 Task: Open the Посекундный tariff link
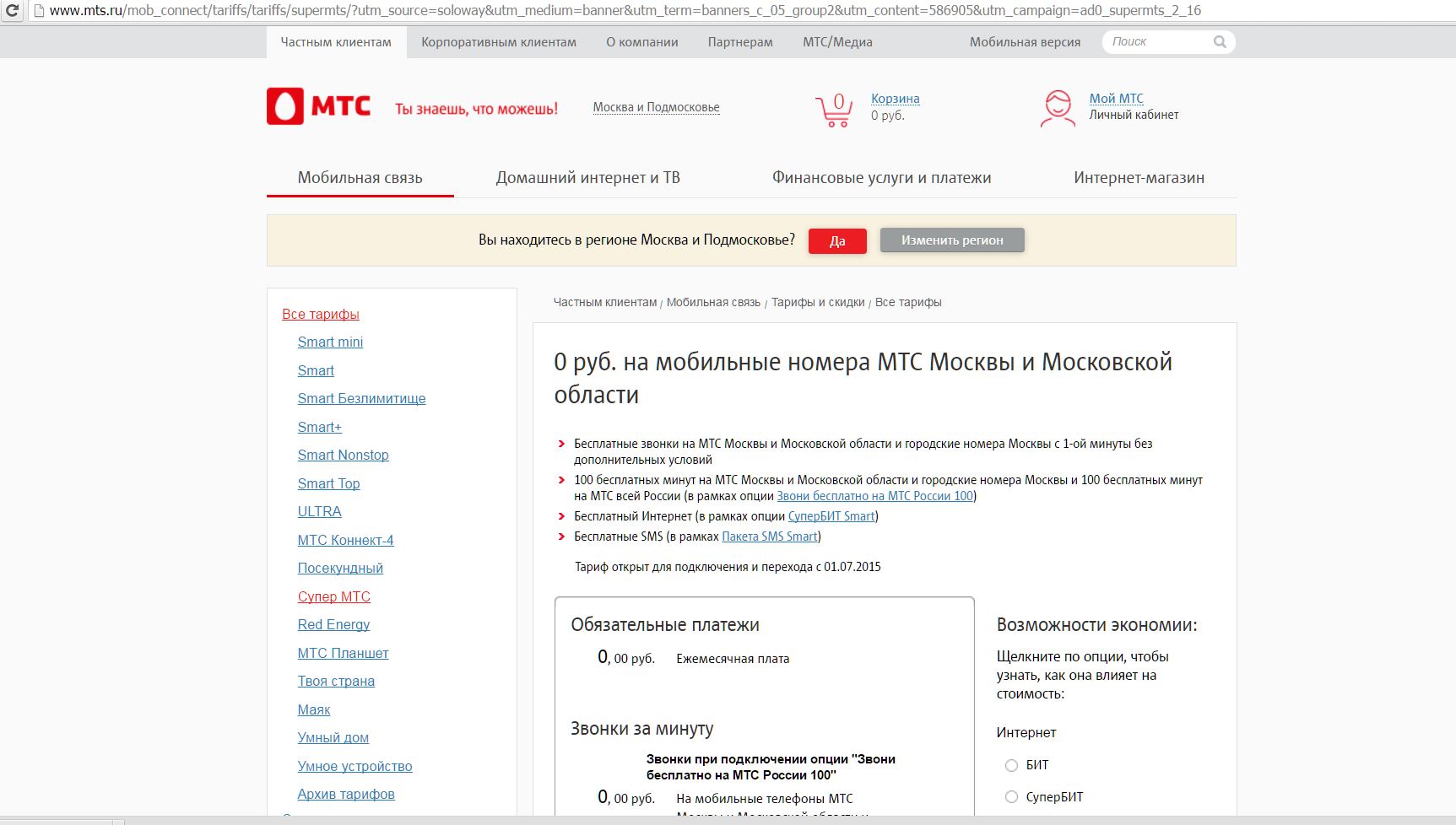(x=340, y=568)
